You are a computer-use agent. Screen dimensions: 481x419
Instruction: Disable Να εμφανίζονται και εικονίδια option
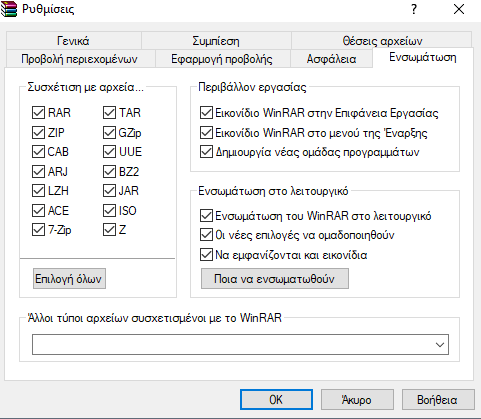(206, 255)
